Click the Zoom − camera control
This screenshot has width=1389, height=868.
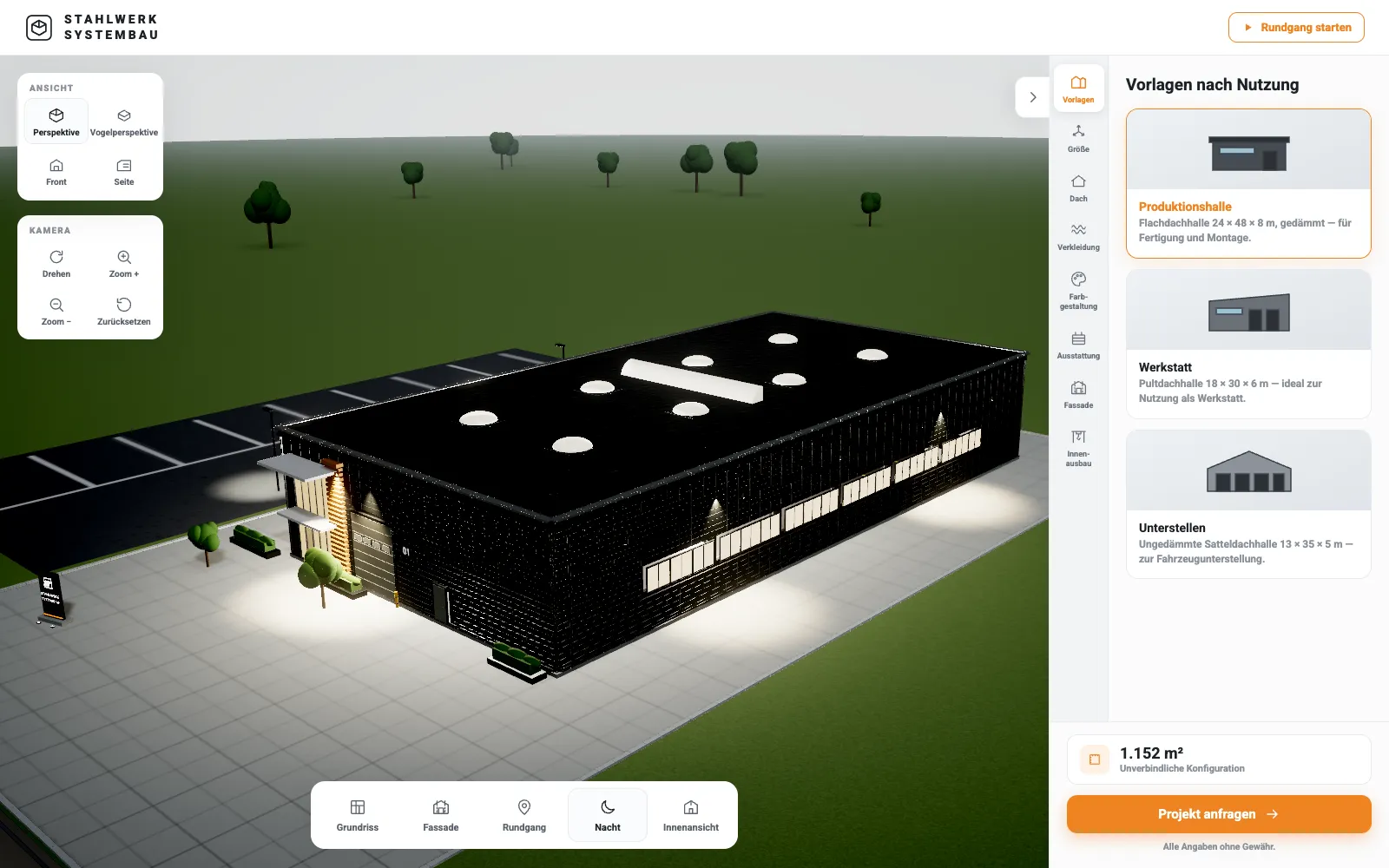(x=56, y=312)
